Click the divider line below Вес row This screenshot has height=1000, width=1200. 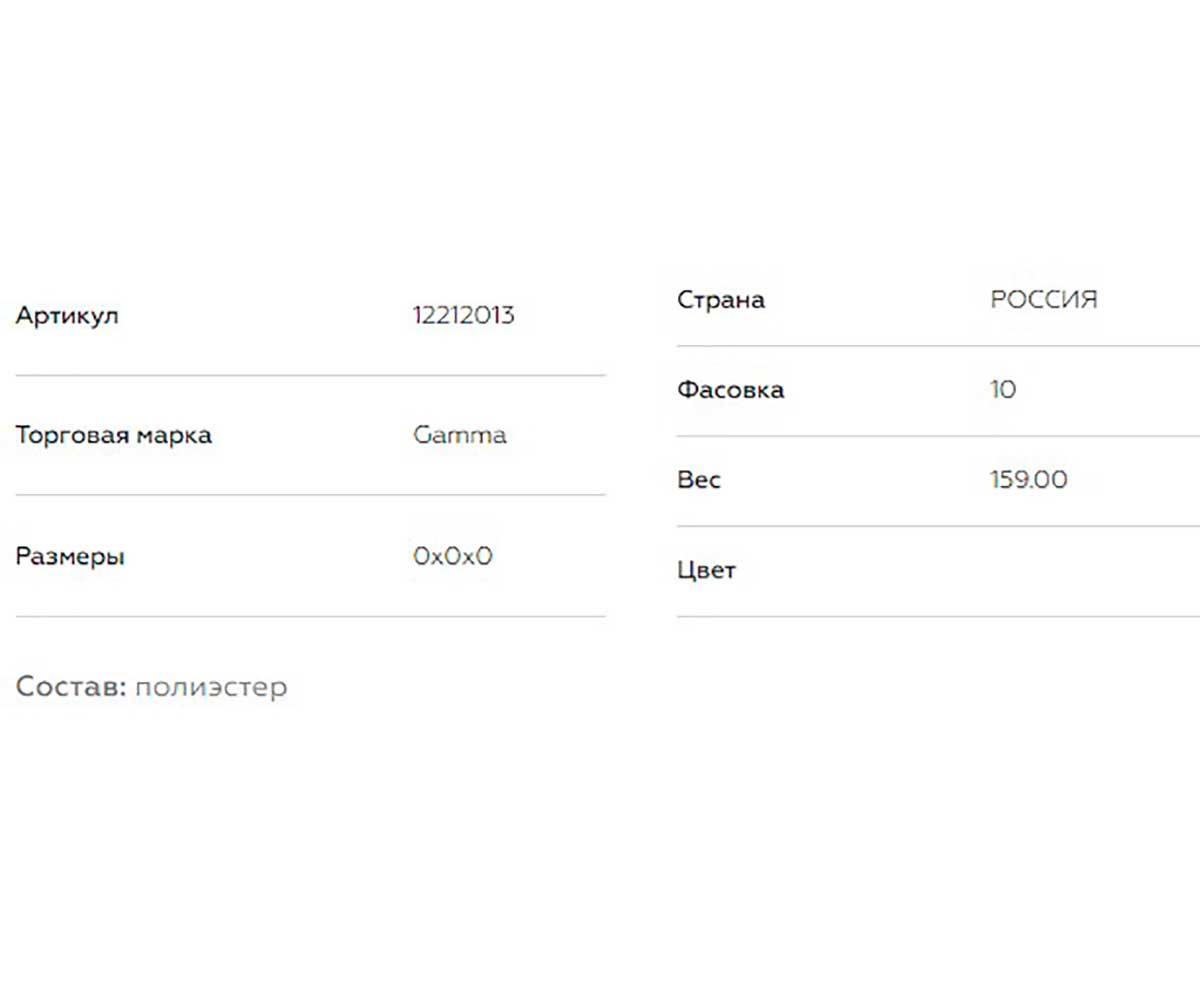(x=938, y=526)
